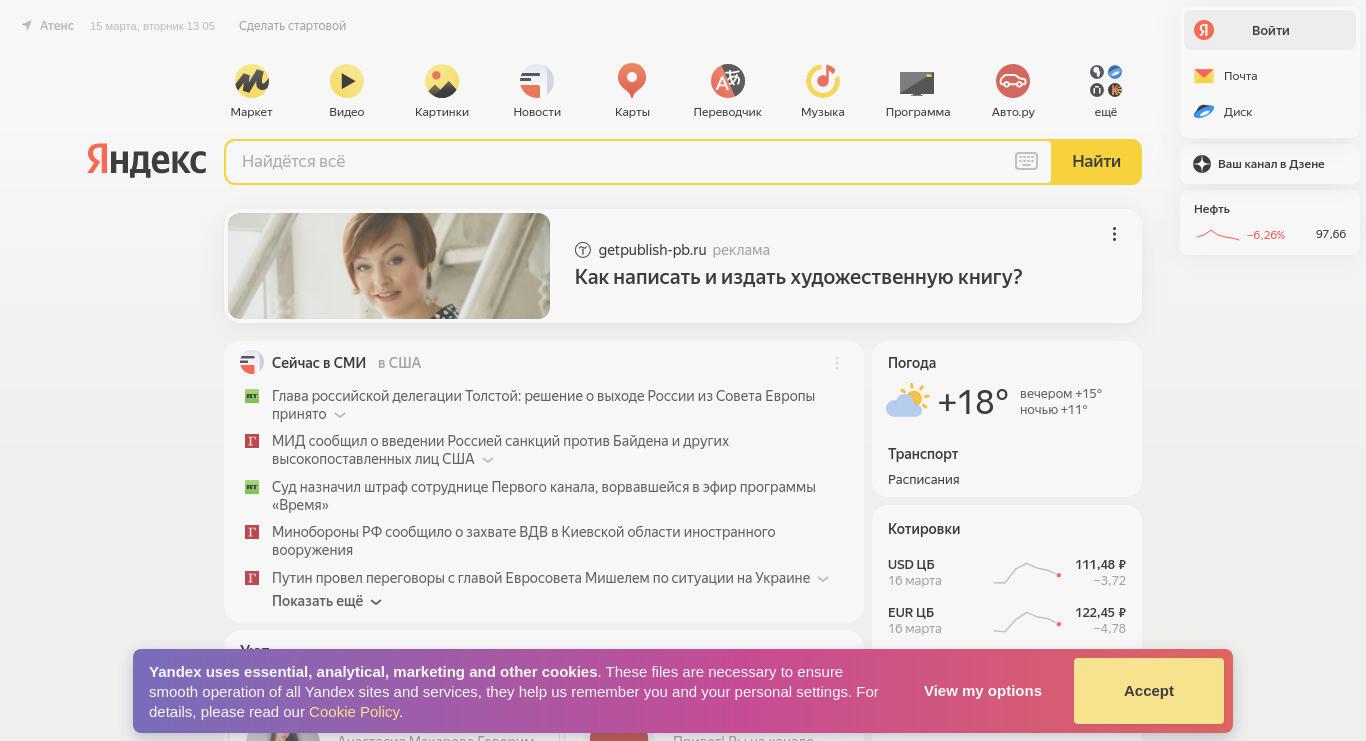The image size is (1366, 741).
Task: Open the ad book publishing headline
Action: 798,277
